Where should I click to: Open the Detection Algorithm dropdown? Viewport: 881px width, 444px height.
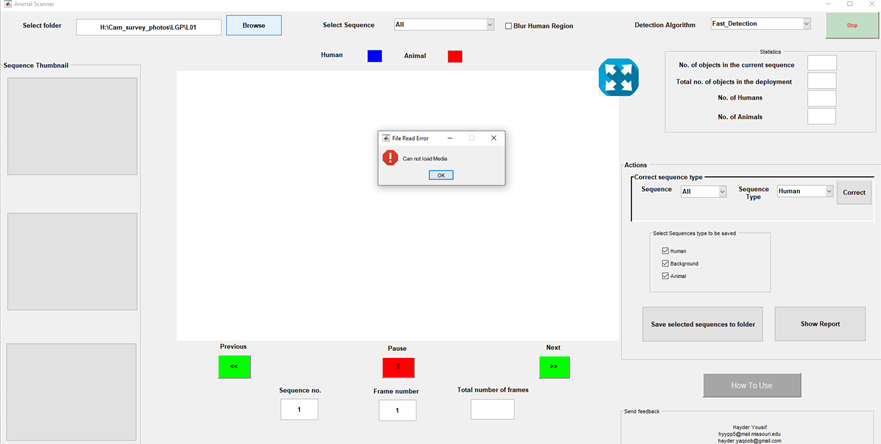click(x=761, y=24)
